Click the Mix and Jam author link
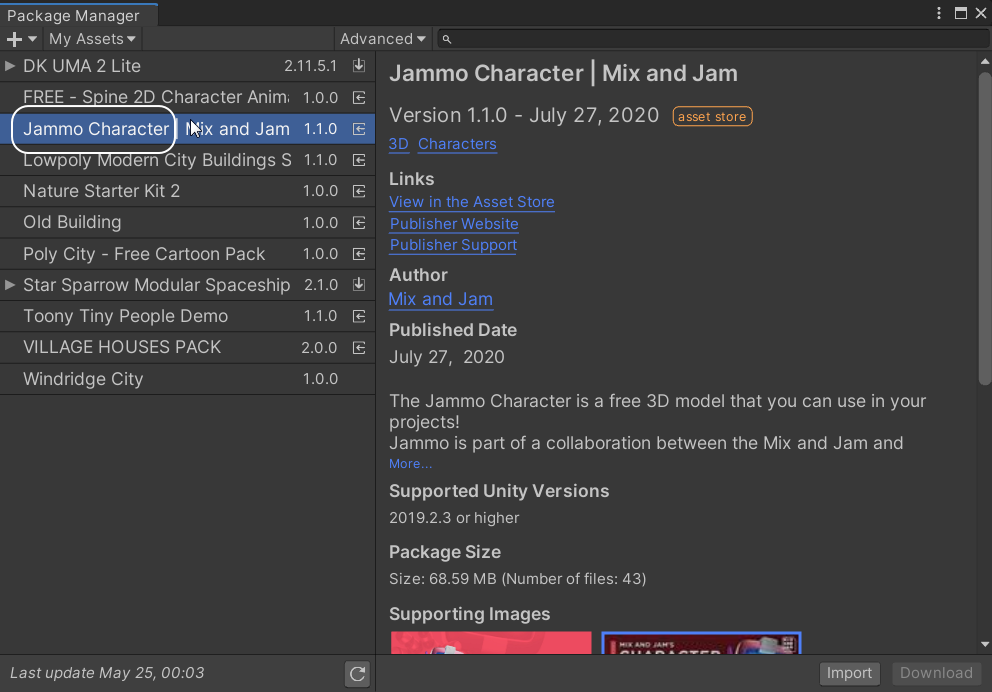Viewport: 992px width, 692px height. pyautogui.click(x=440, y=299)
